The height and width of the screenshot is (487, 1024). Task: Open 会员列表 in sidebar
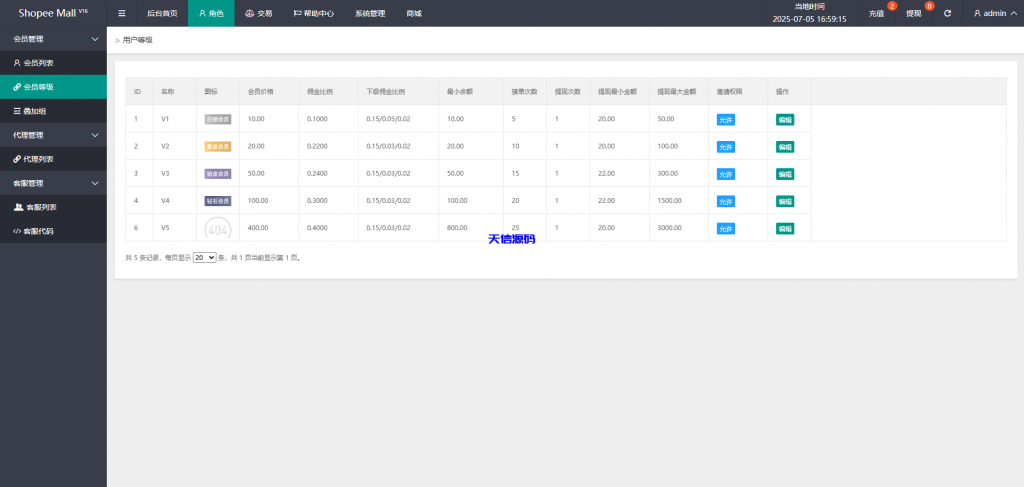click(53, 63)
